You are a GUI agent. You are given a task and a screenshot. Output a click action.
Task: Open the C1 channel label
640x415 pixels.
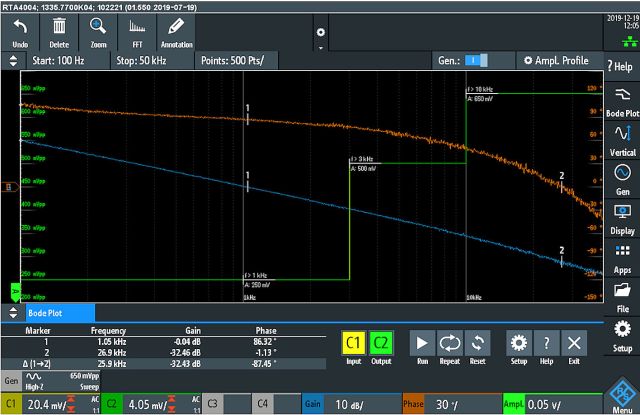[x=11, y=404]
